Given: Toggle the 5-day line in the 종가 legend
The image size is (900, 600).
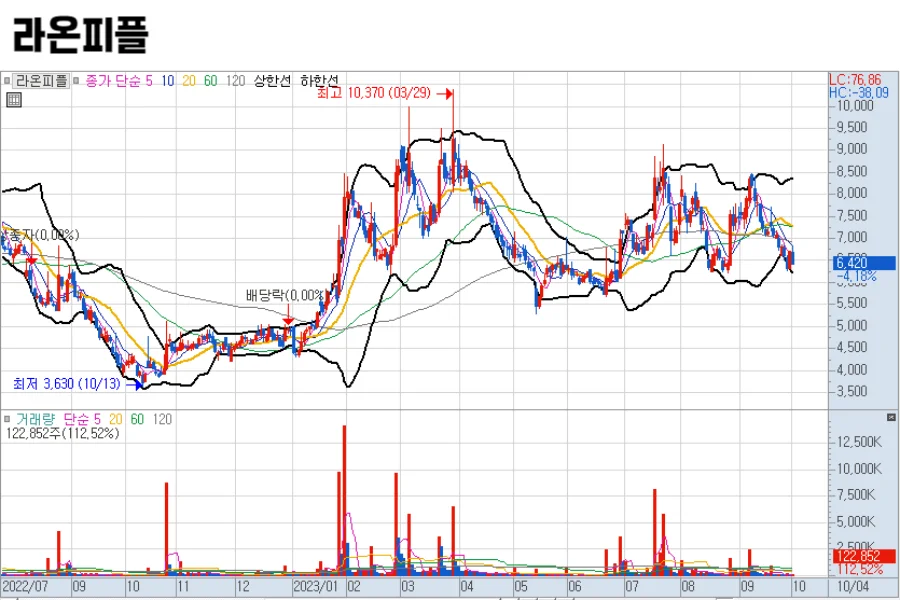Looking at the screenshot, I should coord(149,81).
